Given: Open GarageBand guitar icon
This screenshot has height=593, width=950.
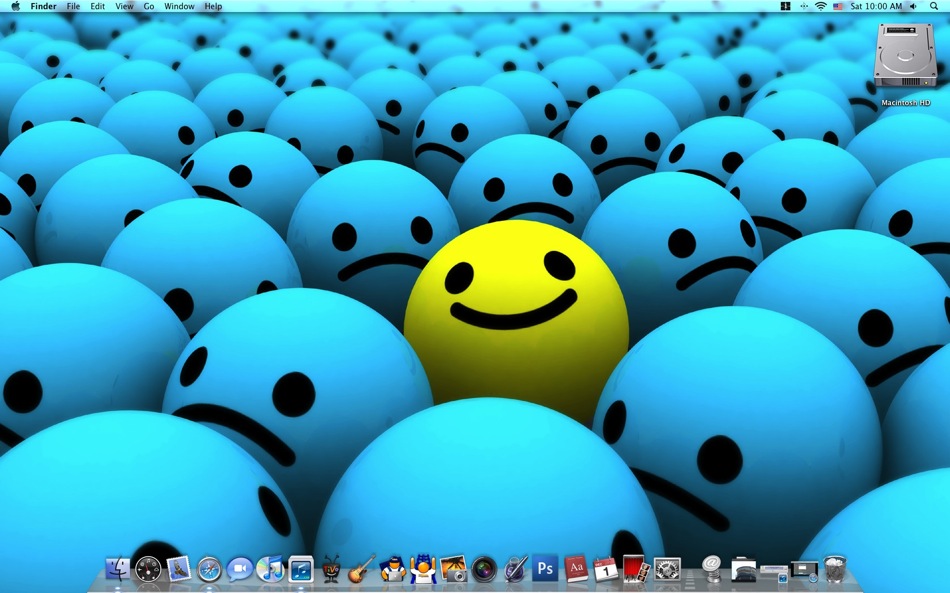Looking at the screenshot, I should (362, 569).
